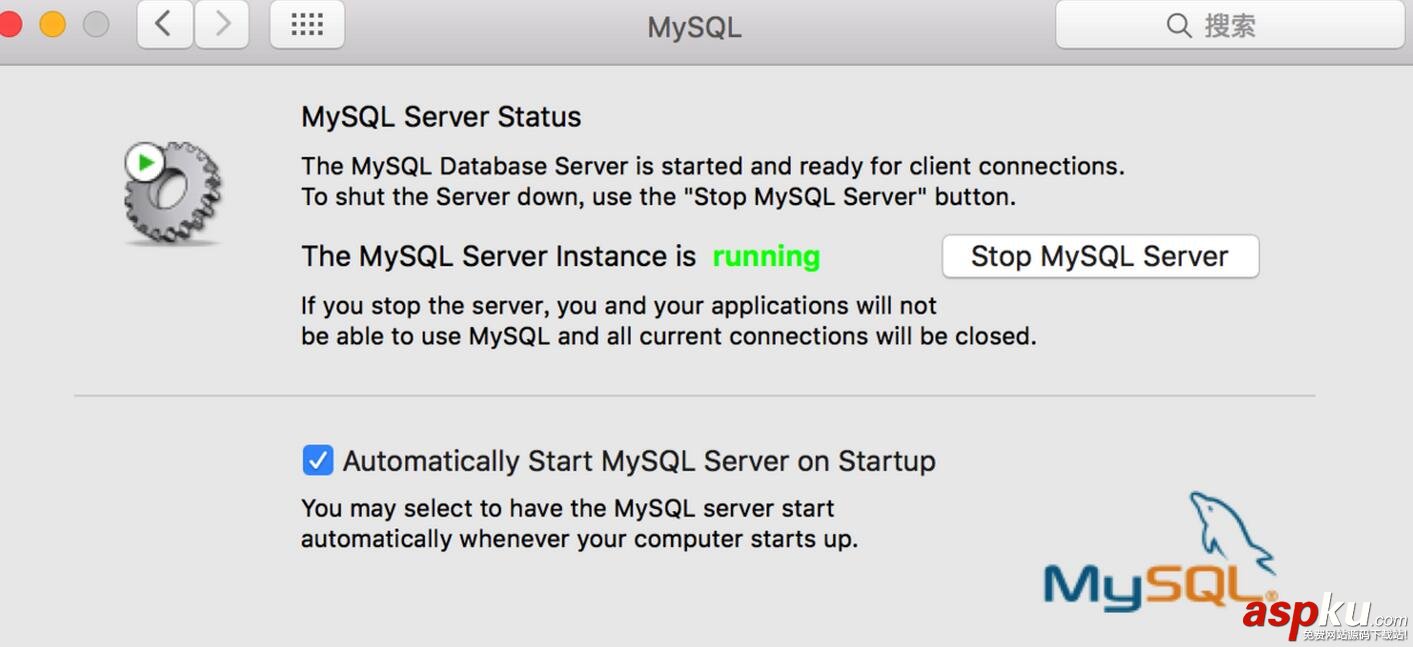This screenshot has width=1413, height=647.
Task: Click the MySQL window title
Action: 694,27
